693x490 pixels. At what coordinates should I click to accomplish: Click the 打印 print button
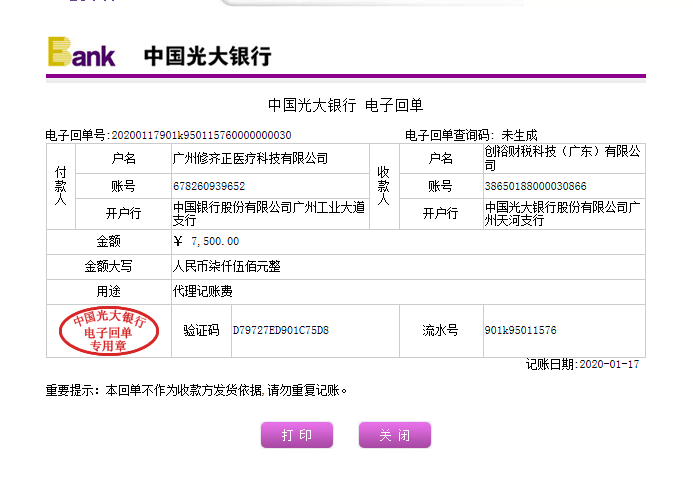pyautogui.click(x=297, y=435)
